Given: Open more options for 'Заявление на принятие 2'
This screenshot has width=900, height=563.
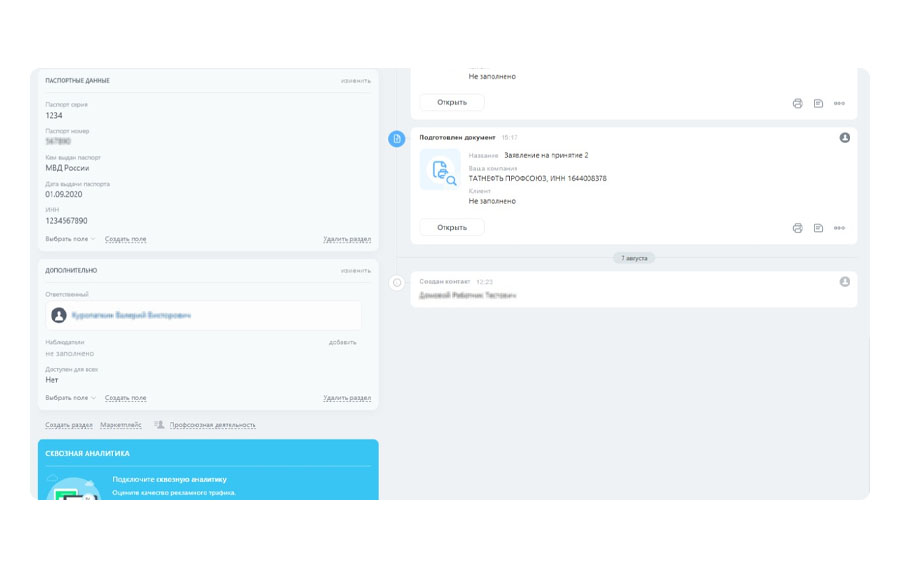Looking at the screenshot, I should (839, 228).
